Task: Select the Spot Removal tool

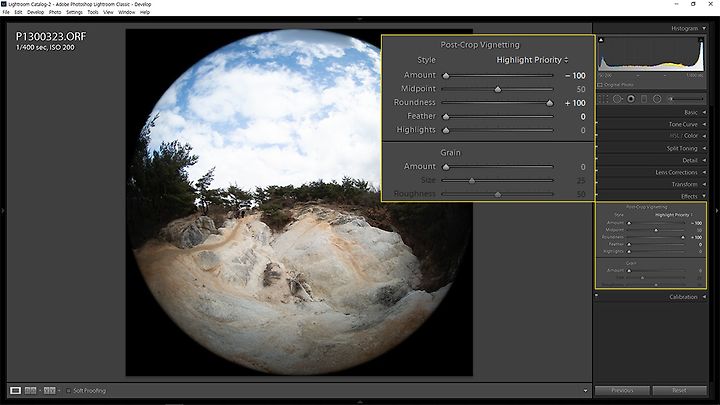Action: tap(617, 99)
